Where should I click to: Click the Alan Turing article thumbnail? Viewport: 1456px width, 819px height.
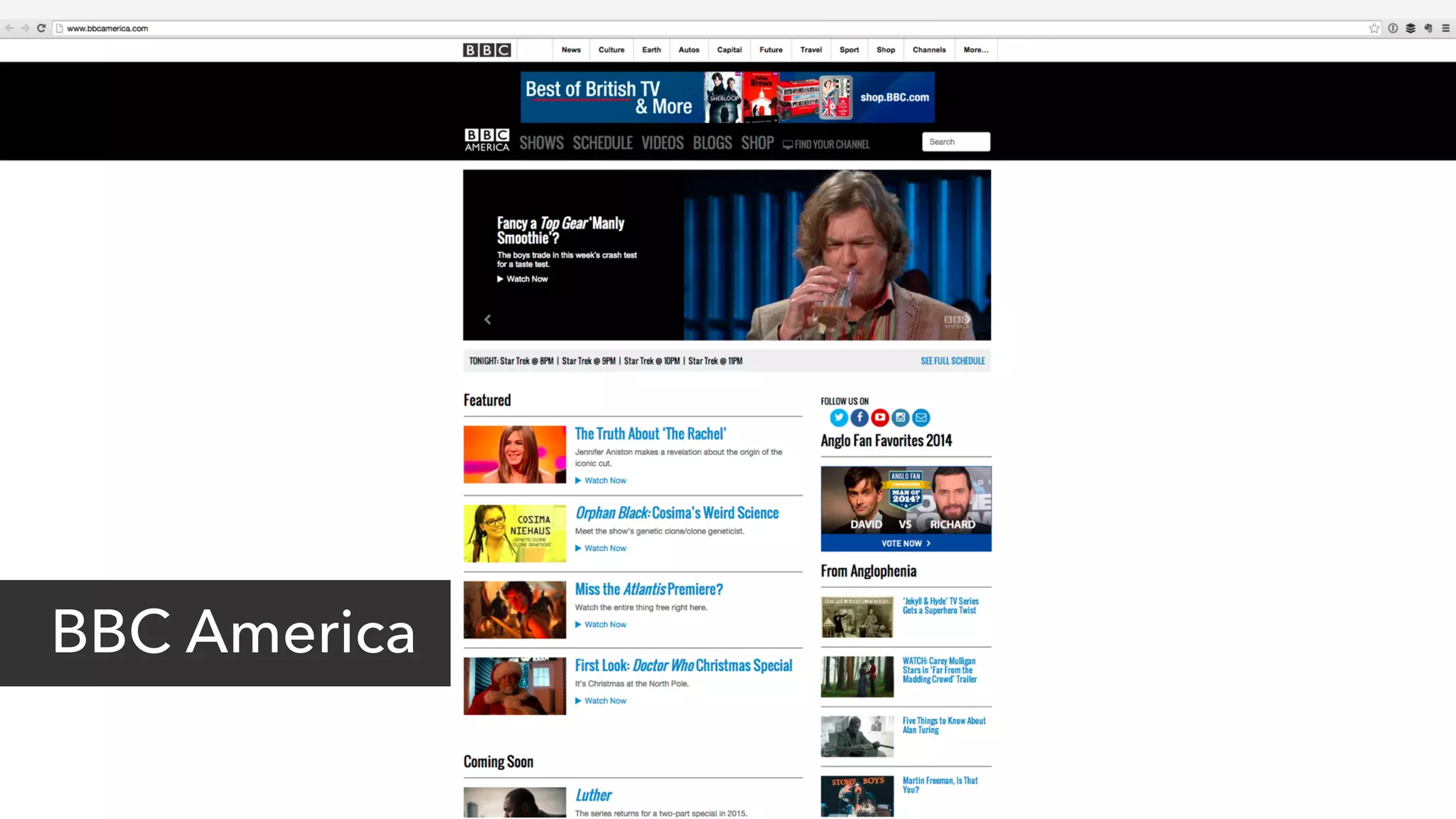click(857, 736)
